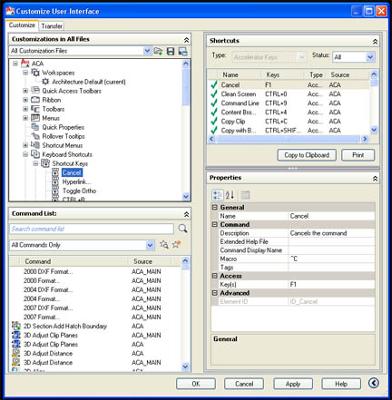The width and height of the screenshot is (392, 400).
Task: Click shortcuts list horizontal scrollbar right arrow
Action: click(x=365, y=139)
